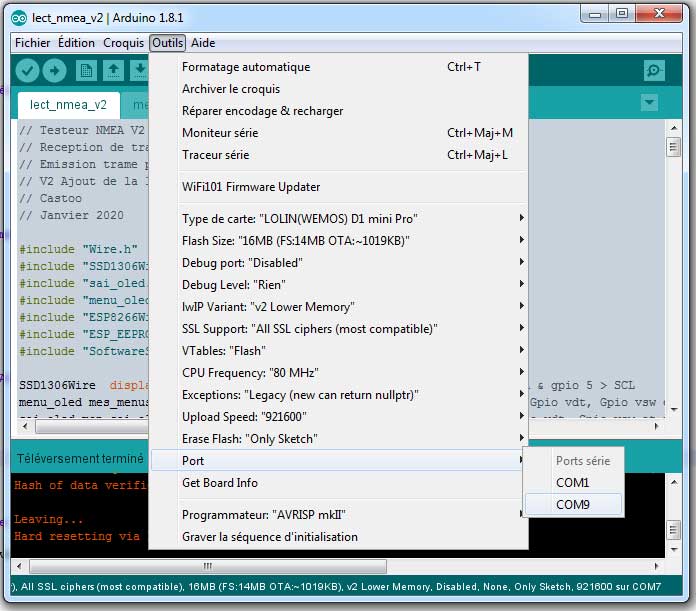The height and width of the screenshot is (611, 696).
Task: Choose Get Board Info
Action: 338,483
